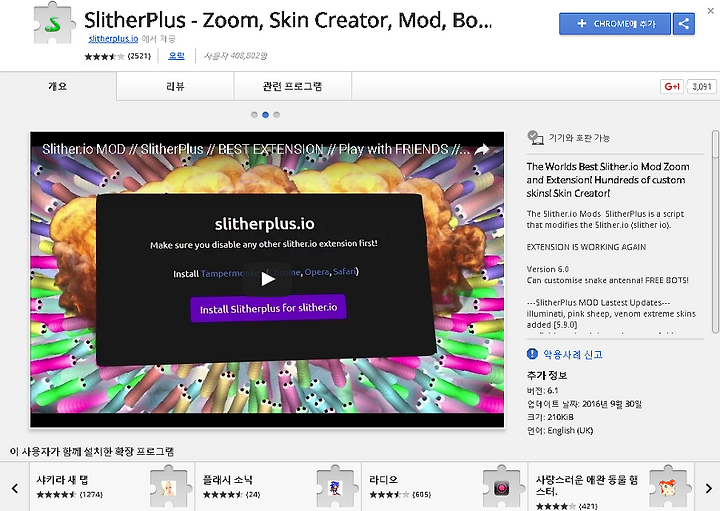Click the 플래시 소닉 star rating (24)
The height and width of the screenshot is (511, 720).
click(232, 494)
